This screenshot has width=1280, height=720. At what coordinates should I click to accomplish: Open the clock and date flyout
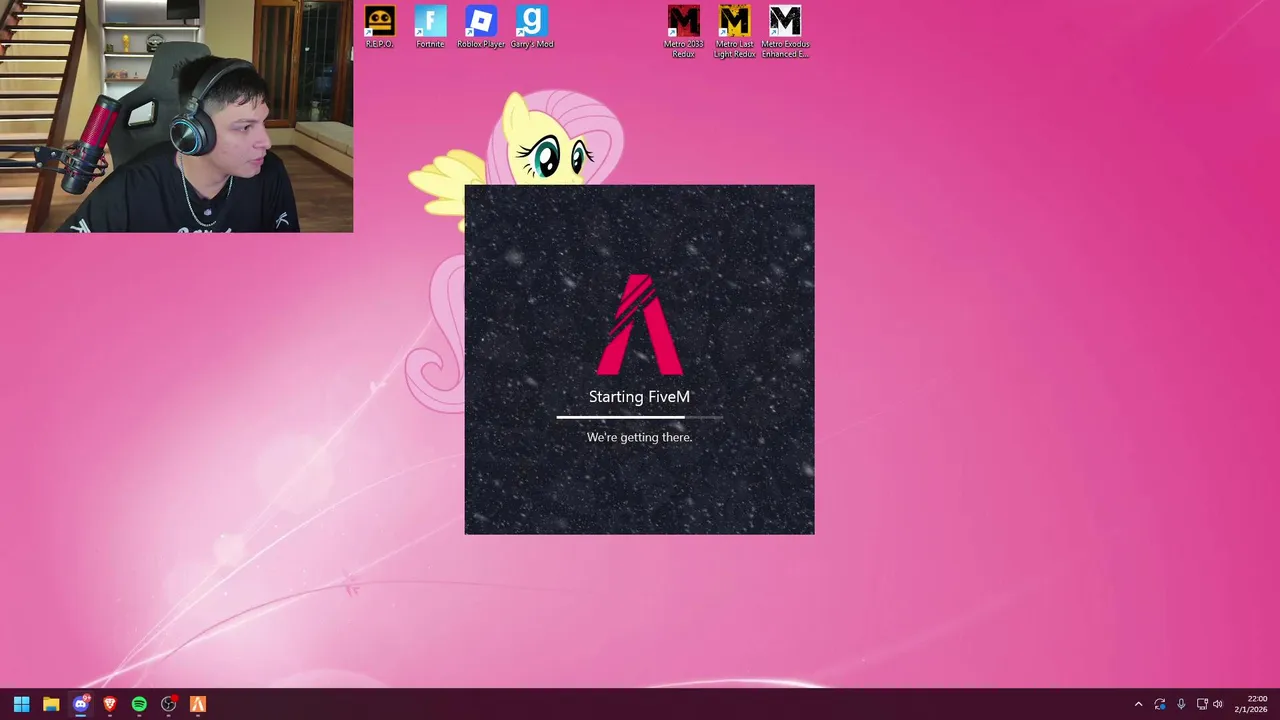click(1251, 704)
